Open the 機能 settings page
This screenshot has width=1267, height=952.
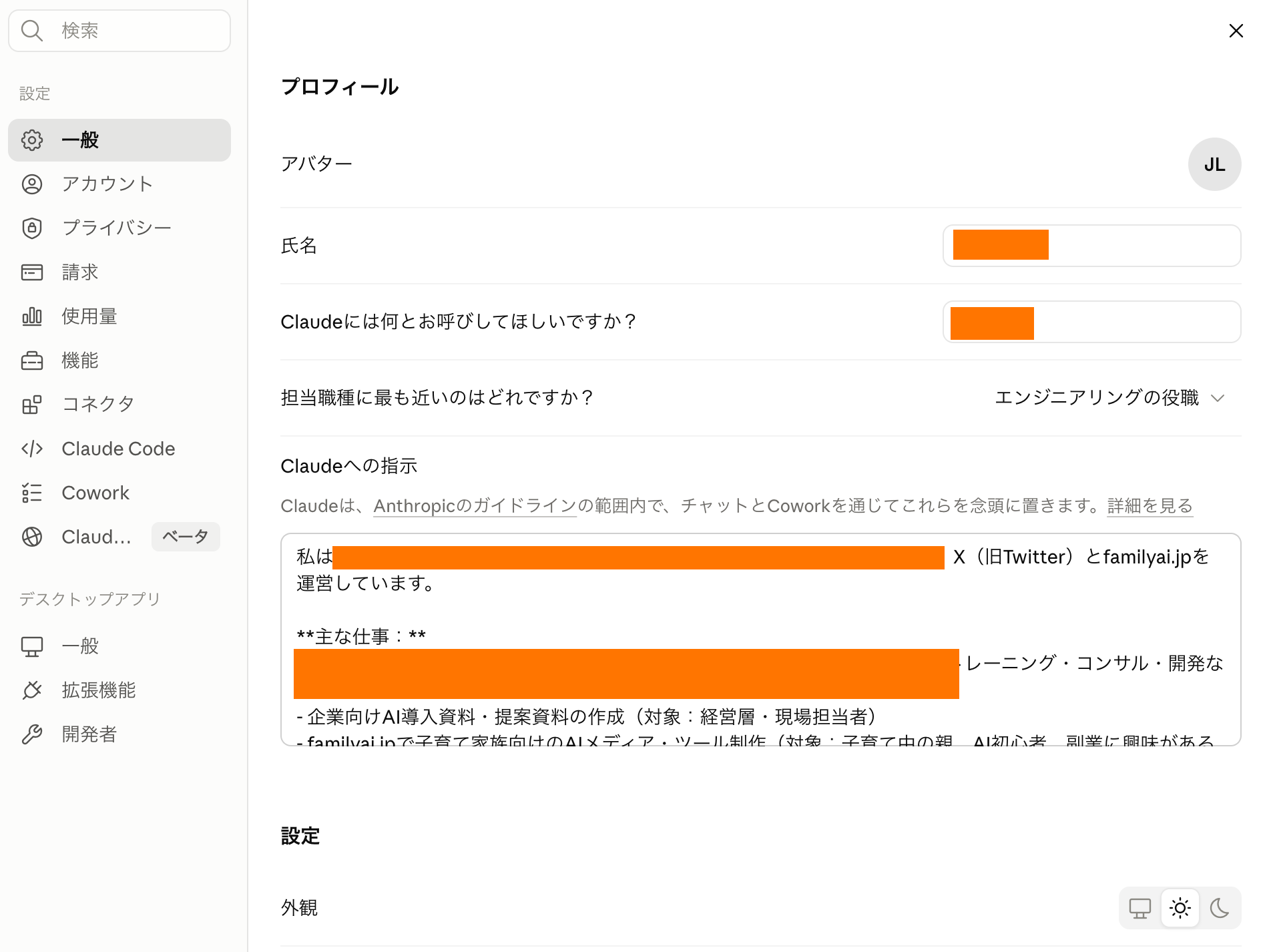[119, 361]
